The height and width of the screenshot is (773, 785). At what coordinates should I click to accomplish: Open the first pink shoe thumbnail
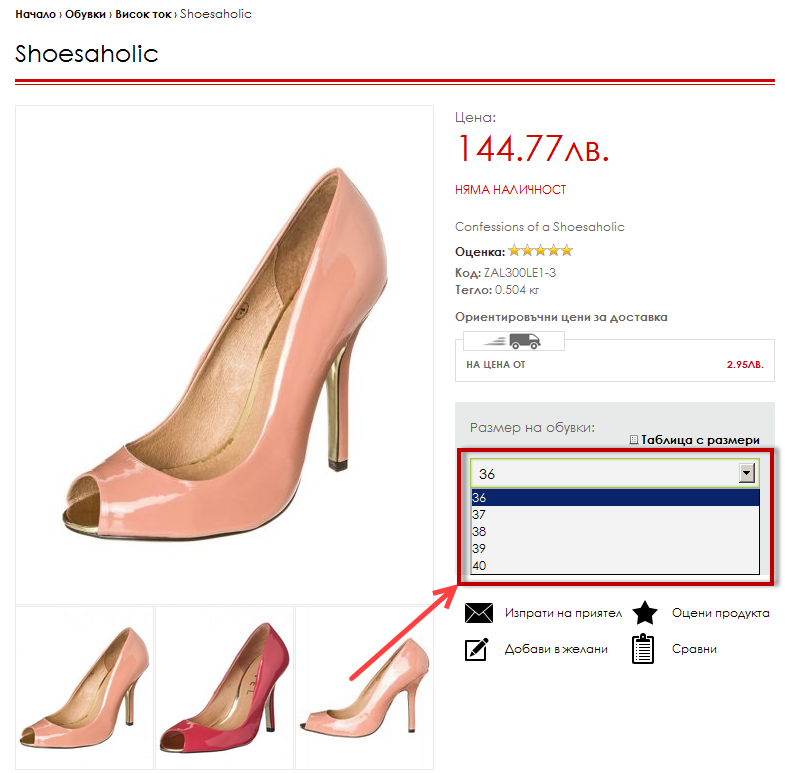[x=85, y=687]
